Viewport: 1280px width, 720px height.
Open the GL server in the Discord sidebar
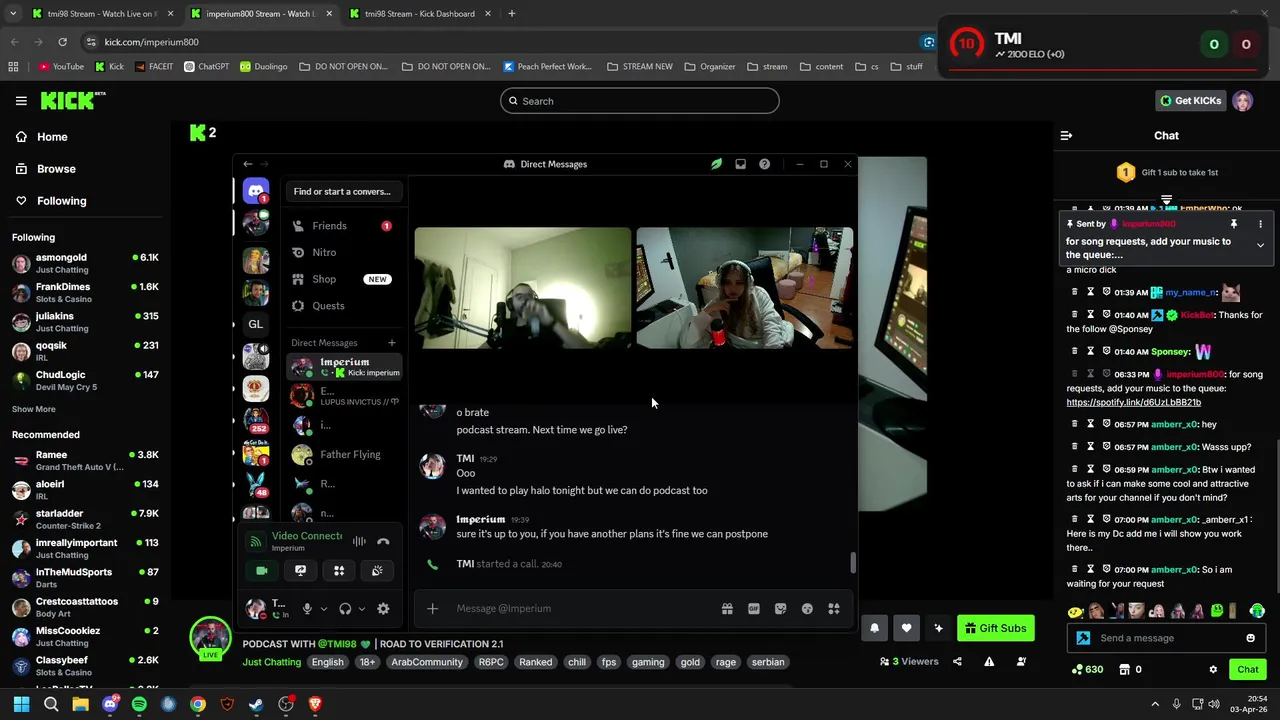pyautogui.click(x=256, y=324)
